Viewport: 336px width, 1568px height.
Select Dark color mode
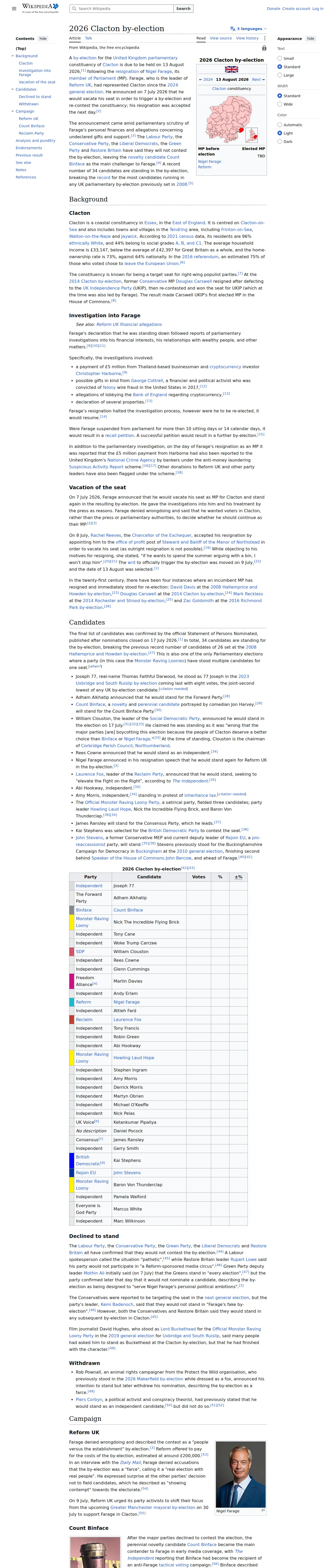[280, 141]
